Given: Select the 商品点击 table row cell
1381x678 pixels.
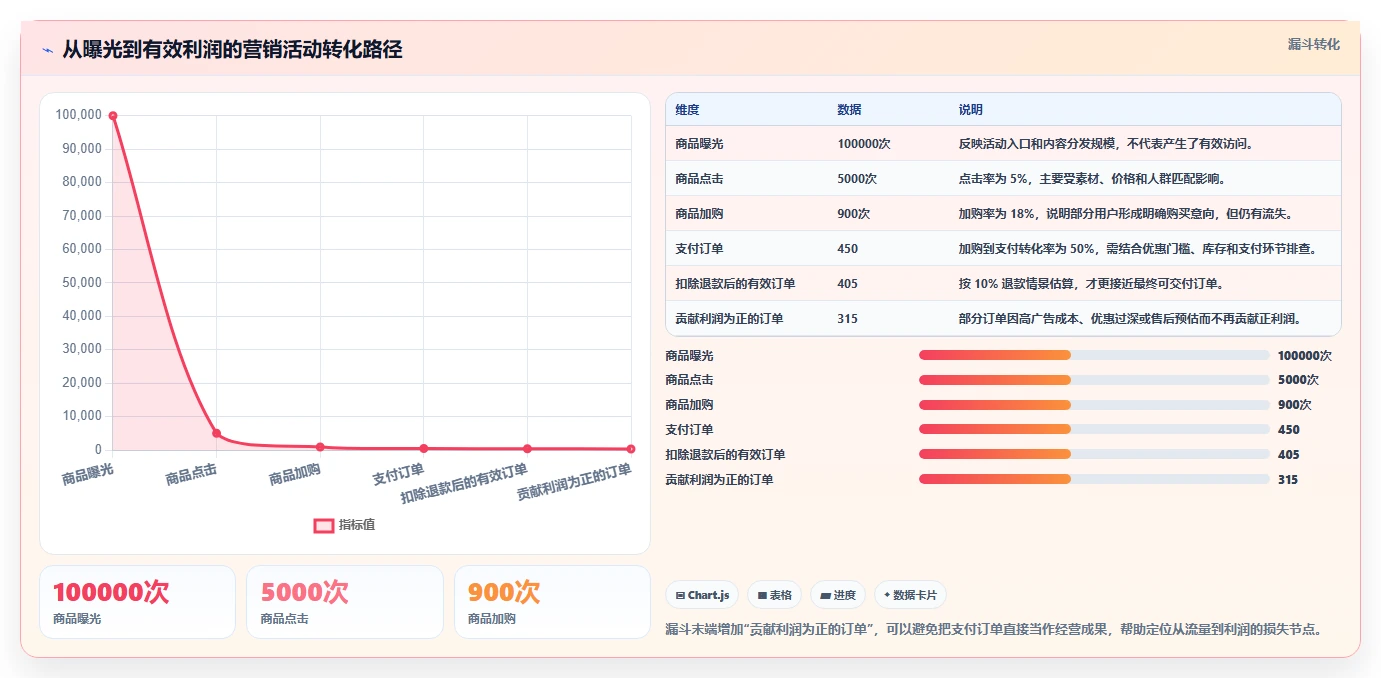Looking at the screenshot, I should tap(747, 179).
